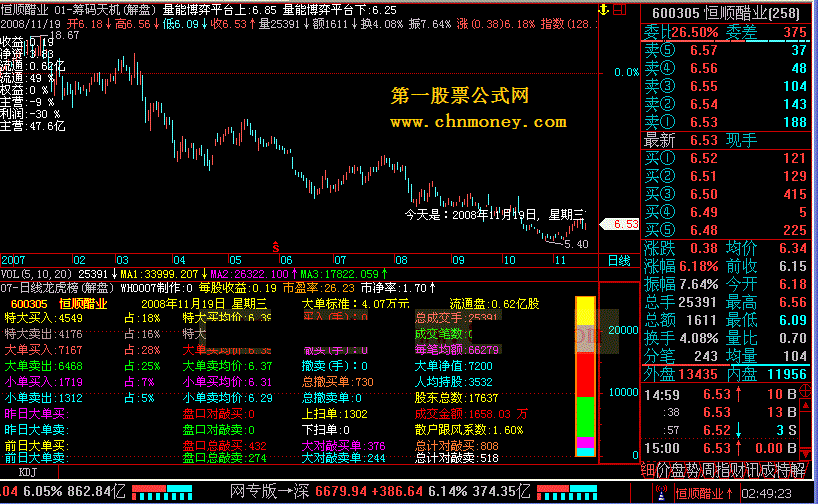This screenshot has width=818, height=504.
Task: Click the 卖⑤ 6.57 ask row
Action: click(x=726, y=50)
